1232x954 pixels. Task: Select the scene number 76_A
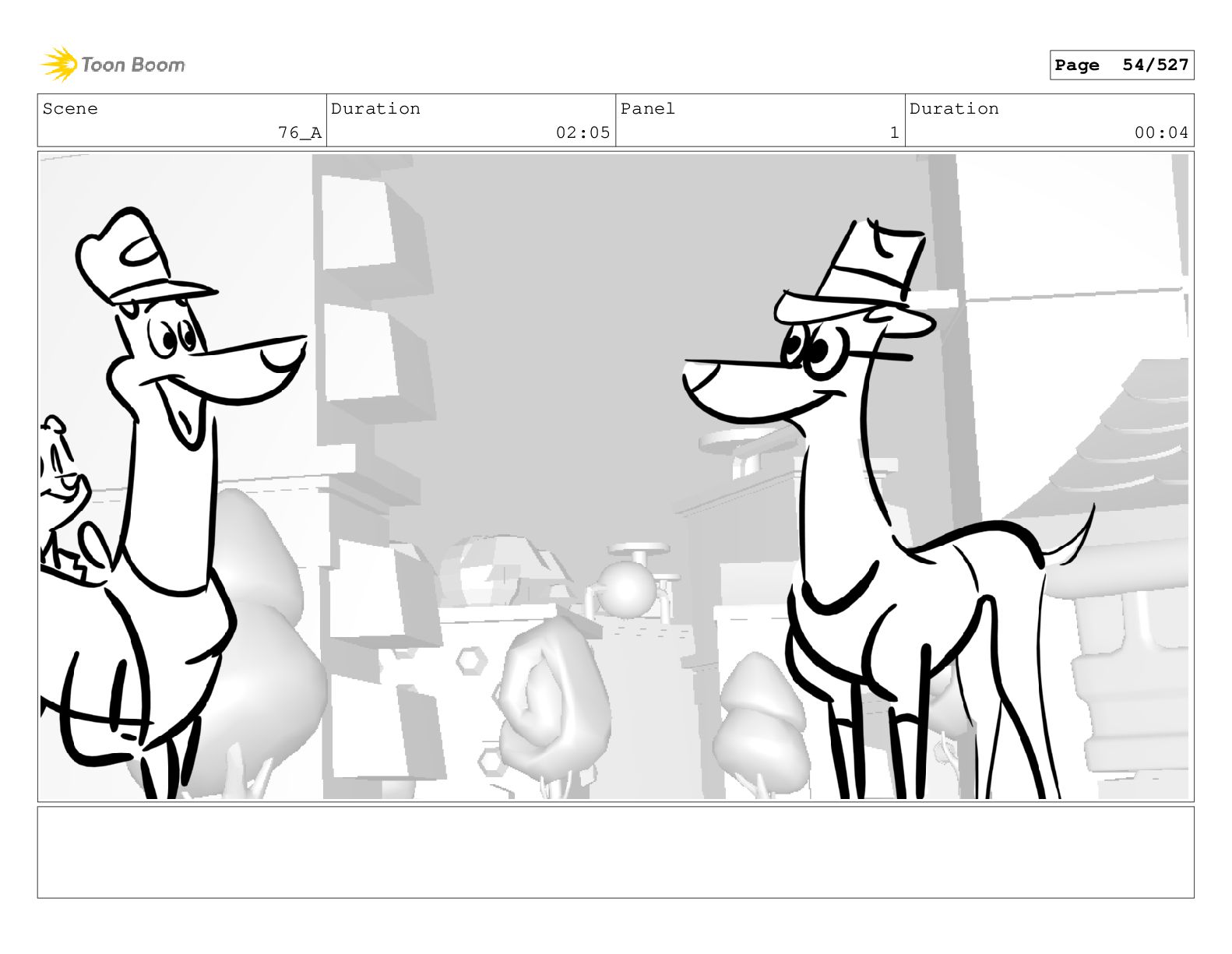[300, 133]
